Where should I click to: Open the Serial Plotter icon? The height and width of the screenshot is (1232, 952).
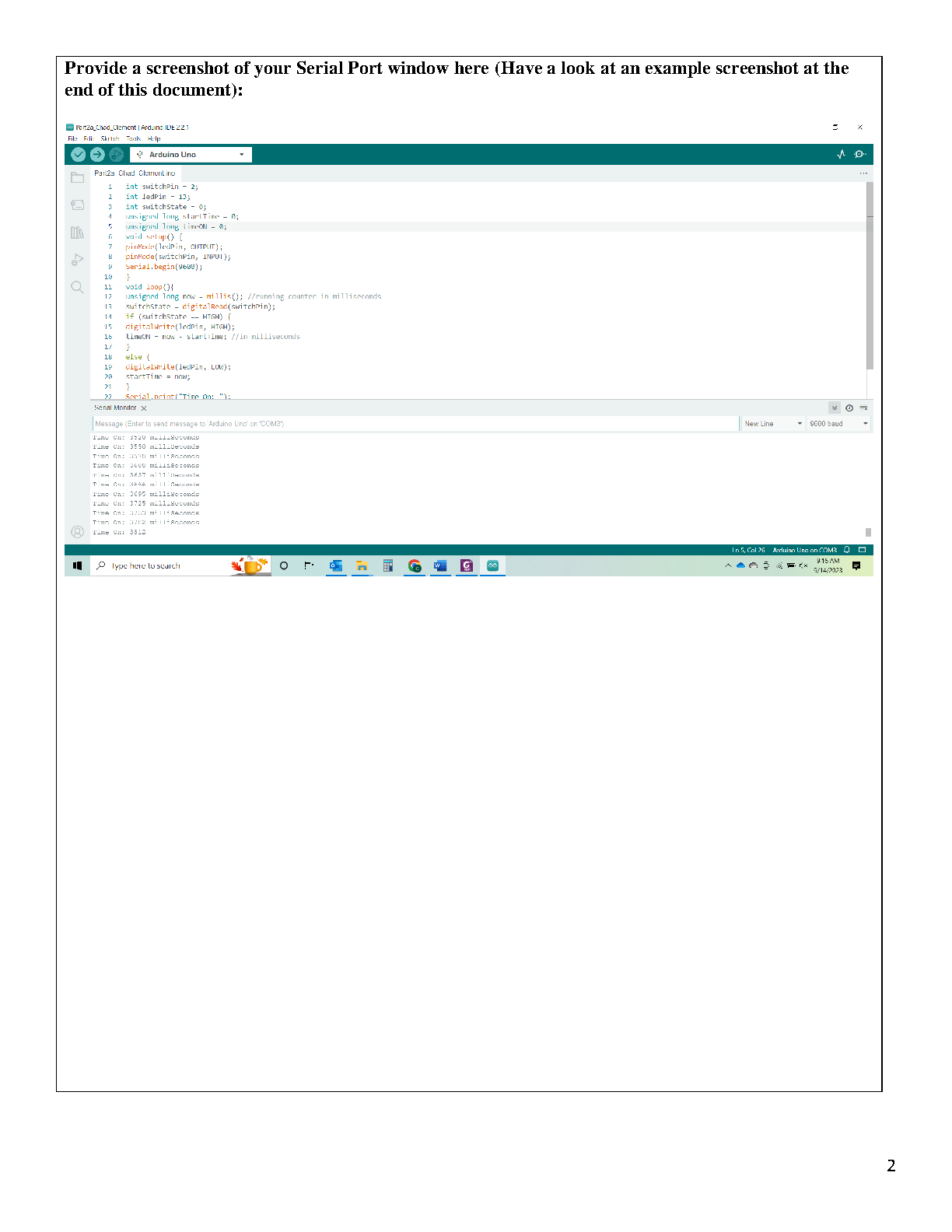(841, 155)
